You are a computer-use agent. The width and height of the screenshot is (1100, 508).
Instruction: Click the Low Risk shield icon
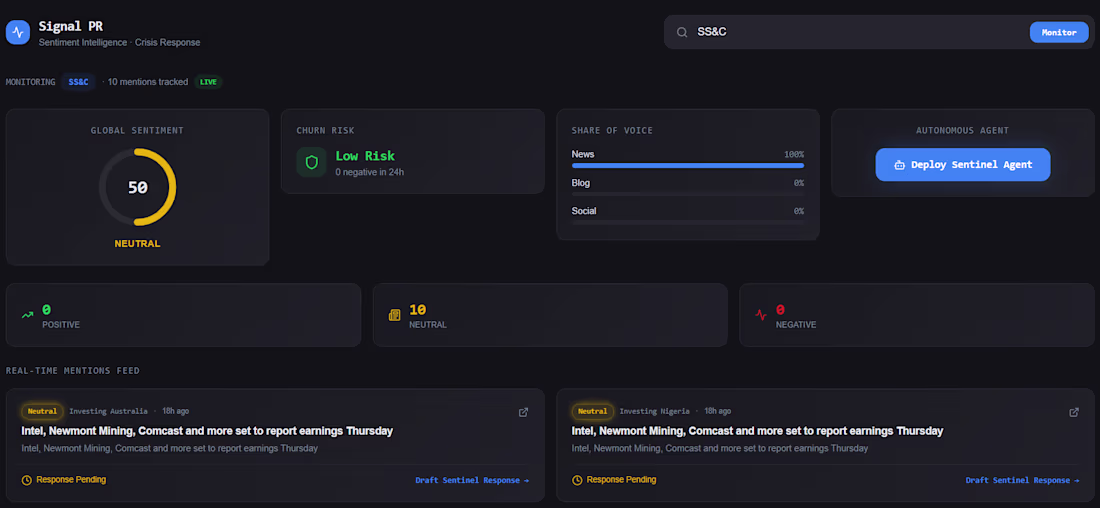[x=311, y=162]
